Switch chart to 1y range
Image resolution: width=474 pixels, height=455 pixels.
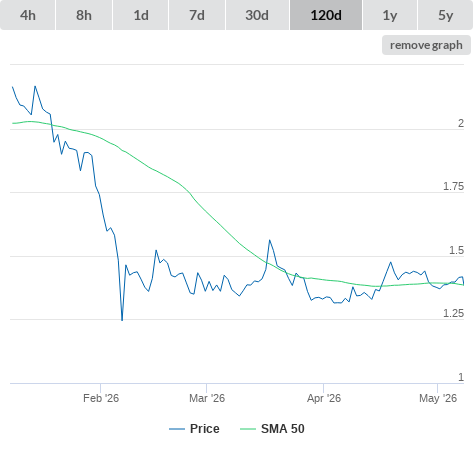point(390,15)
